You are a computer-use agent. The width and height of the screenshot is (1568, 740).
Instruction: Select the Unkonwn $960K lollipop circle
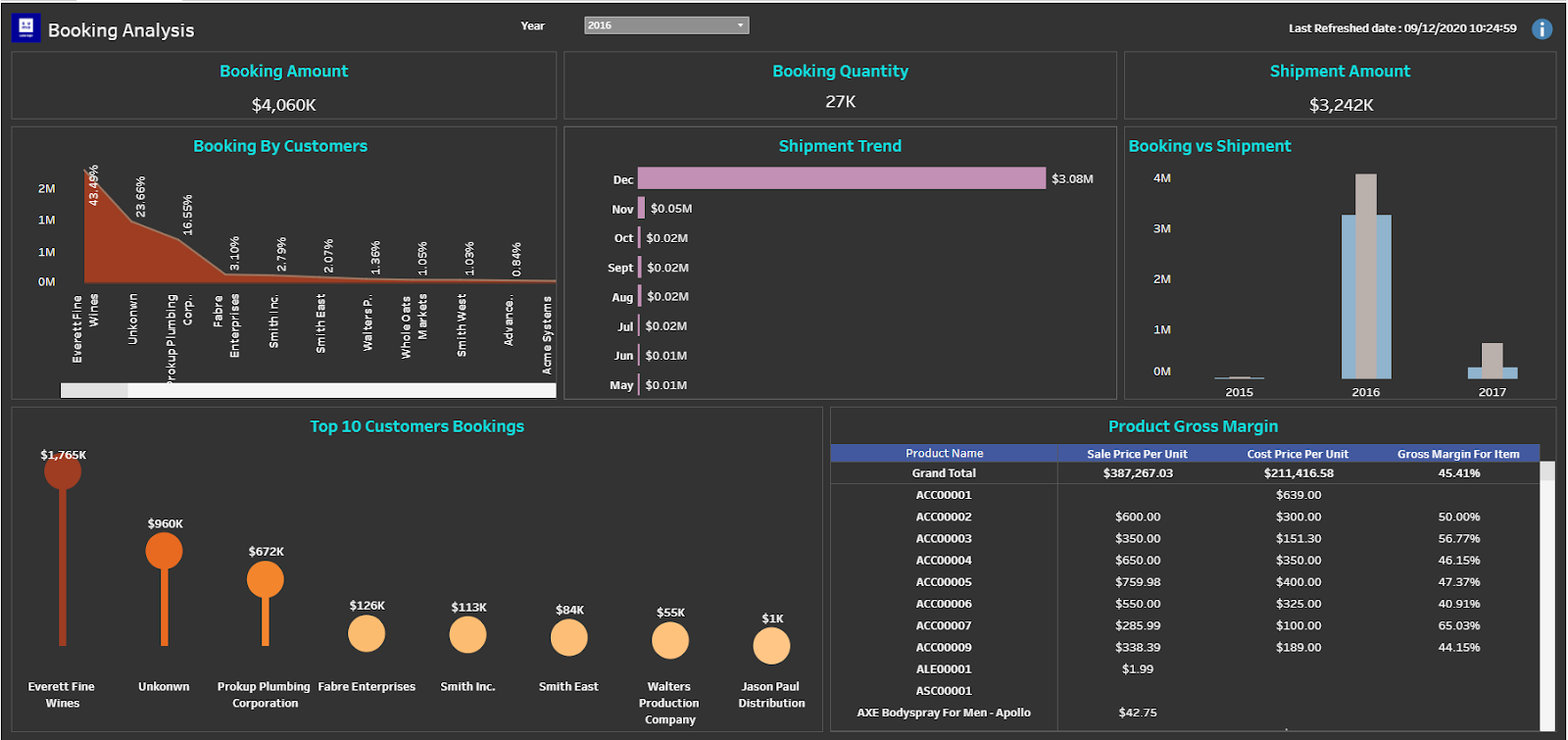[164, 551]
